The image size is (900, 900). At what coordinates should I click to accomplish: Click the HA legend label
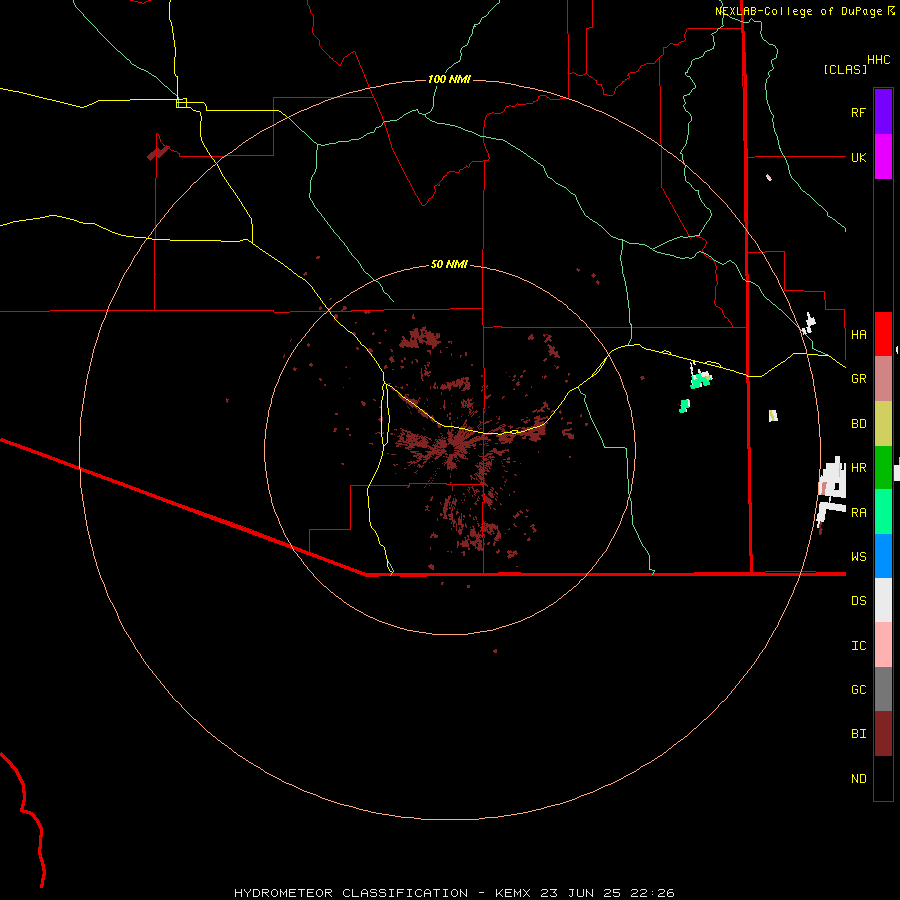[x=858, y=334]
